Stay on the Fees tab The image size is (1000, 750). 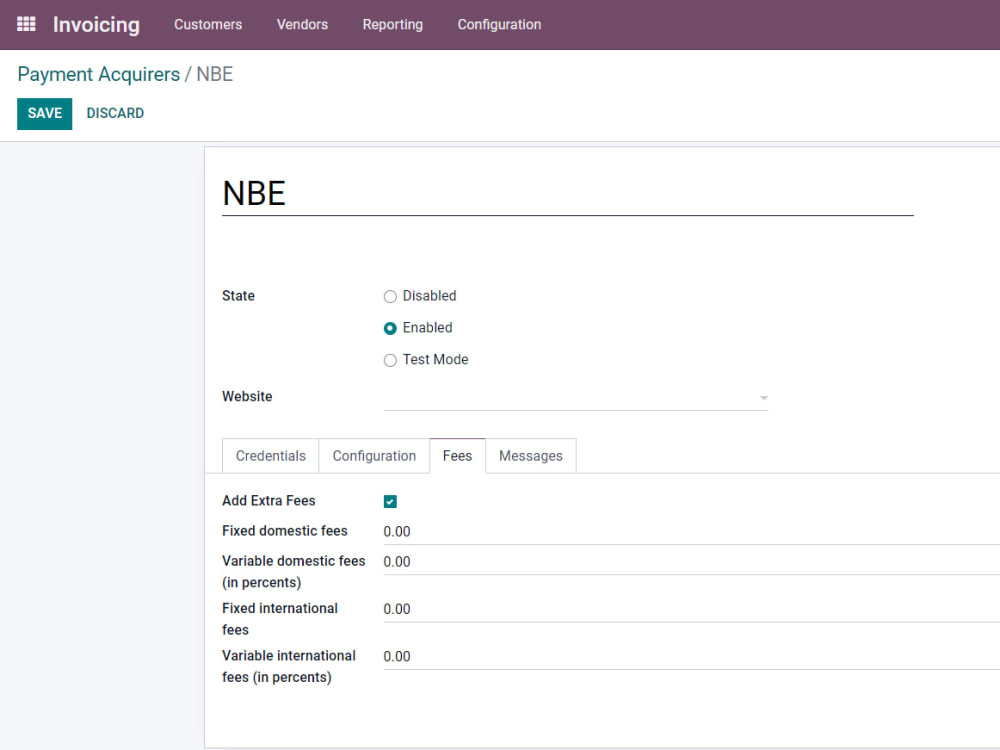point(457,455)
